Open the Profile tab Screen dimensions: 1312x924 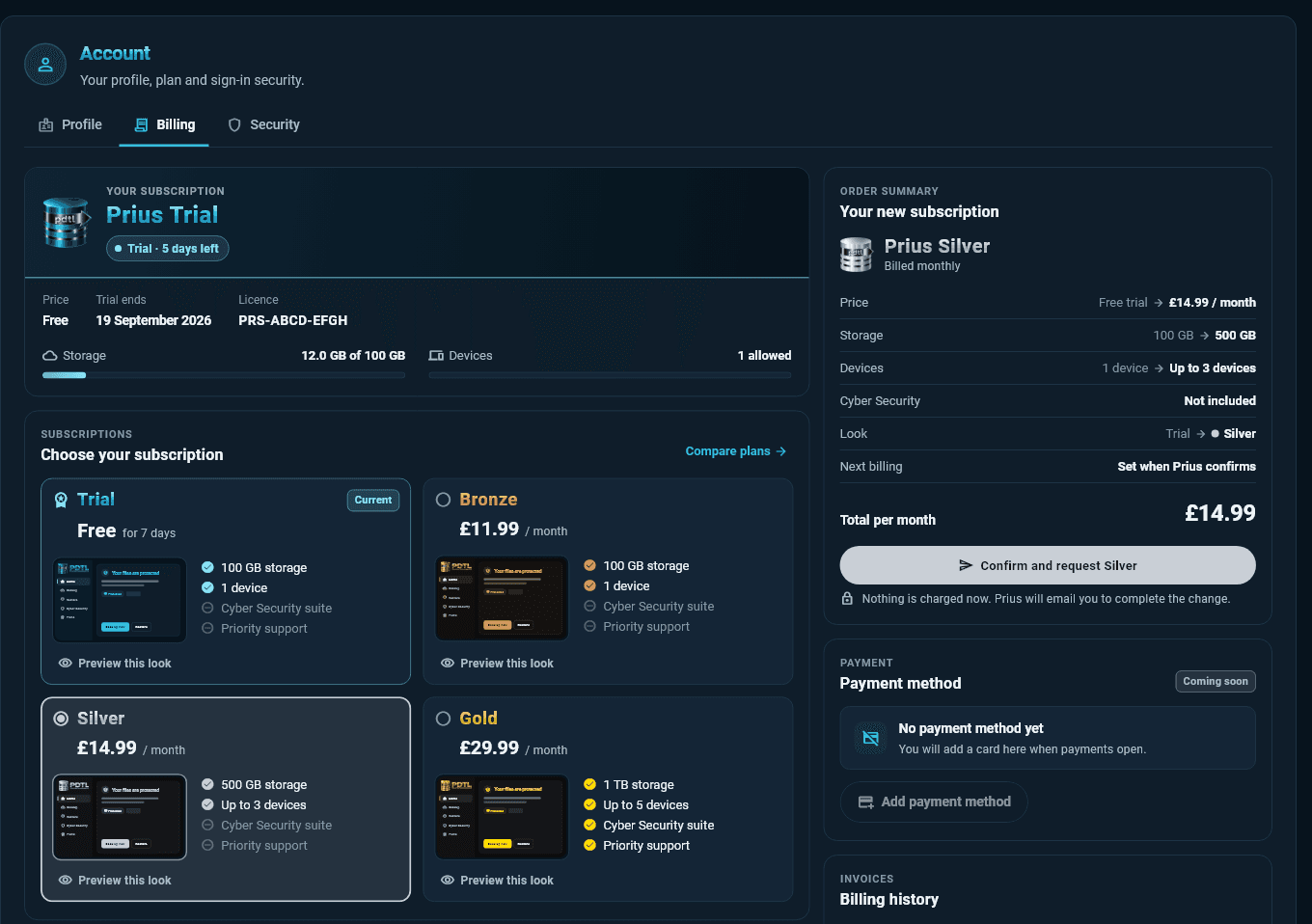pyautogui.click(x=70, y=125)
